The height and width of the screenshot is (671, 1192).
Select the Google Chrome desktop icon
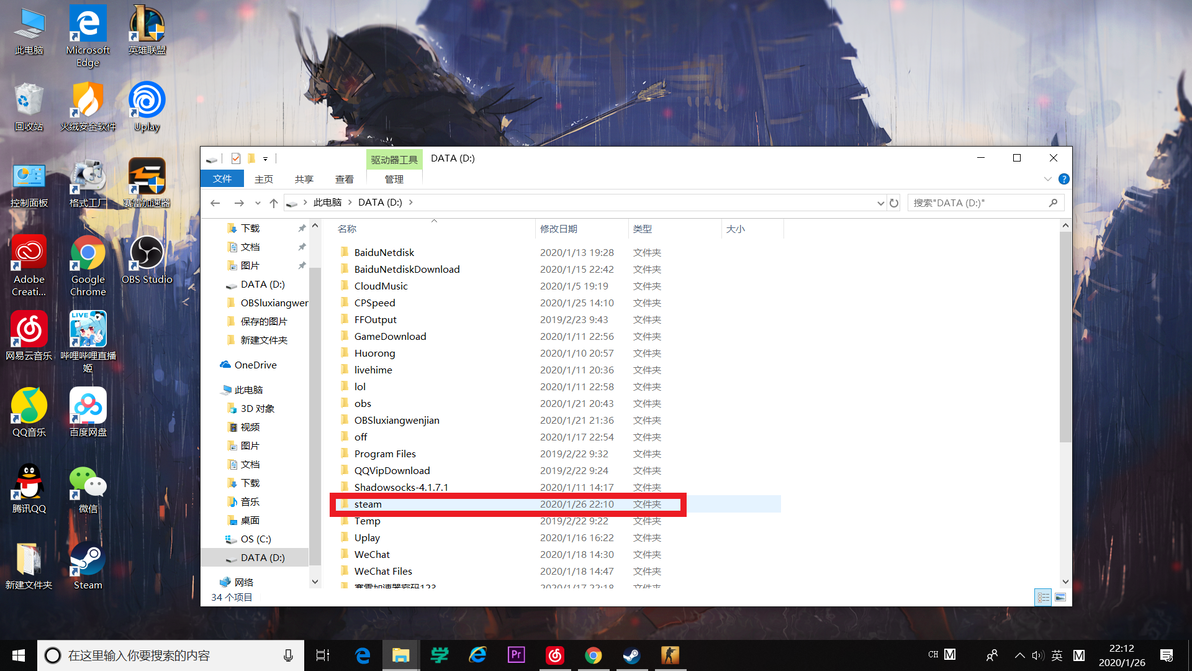(x=87, y=266)
